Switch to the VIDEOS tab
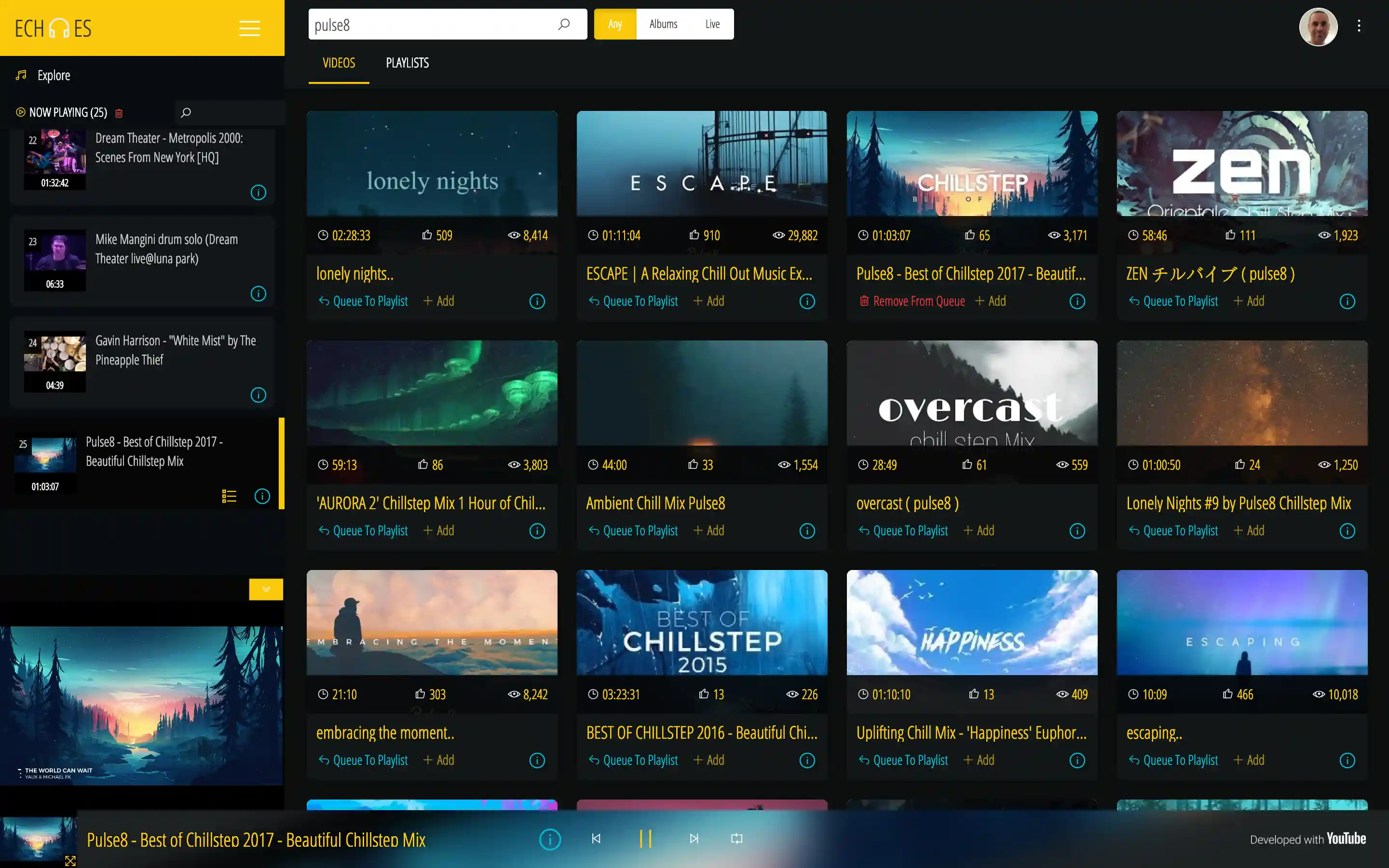 coord(339,63)
